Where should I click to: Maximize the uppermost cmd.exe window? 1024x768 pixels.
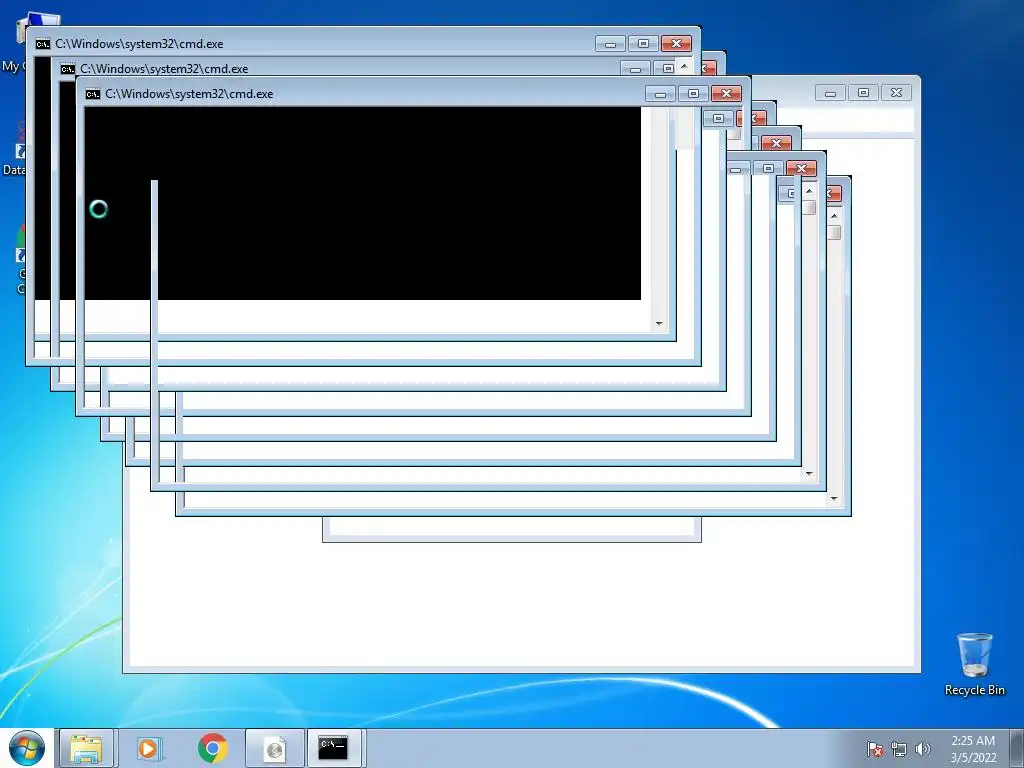643,44
